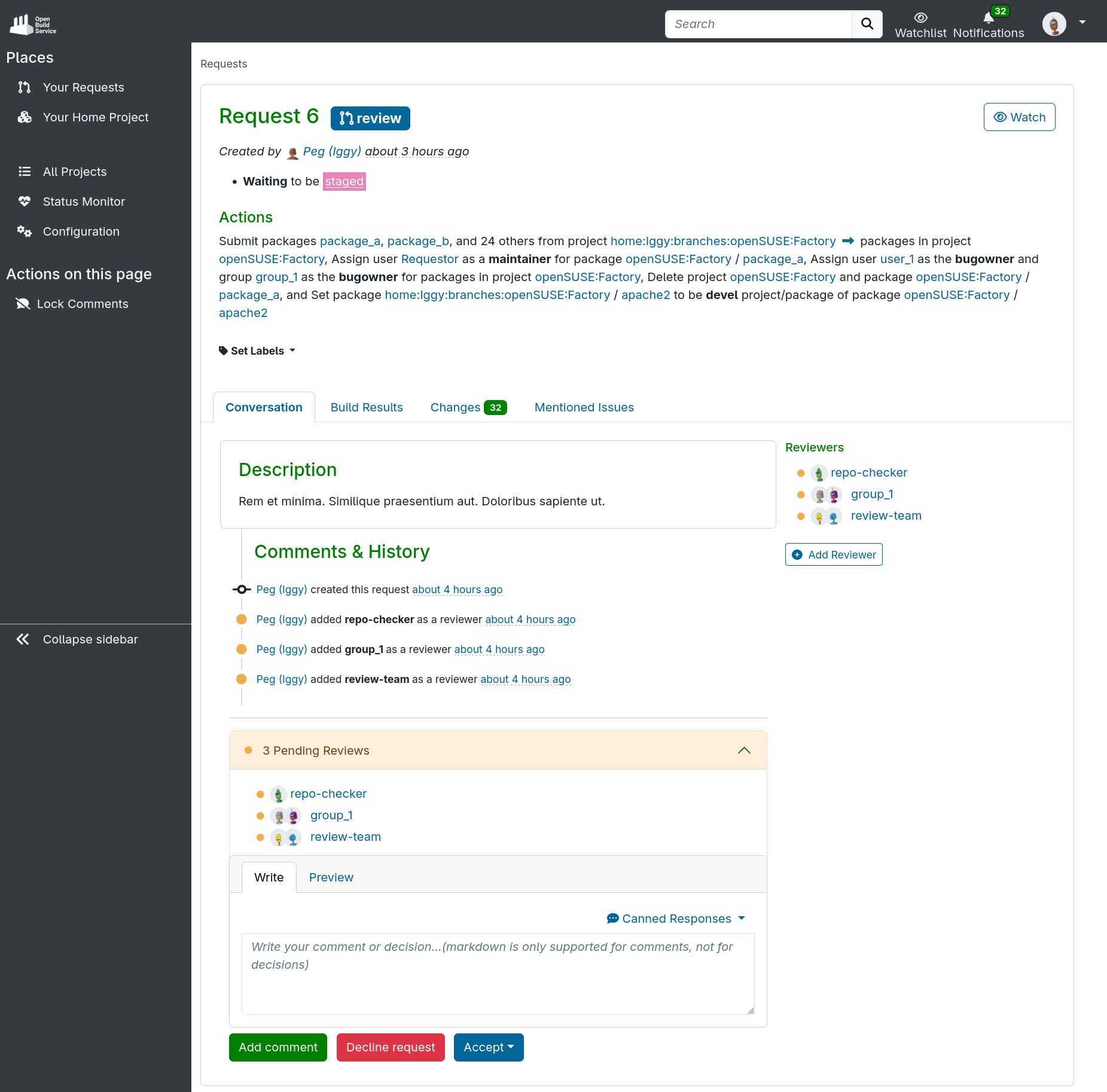Switch to the Preview tab

pyautogui.click(x=331, y=877)
